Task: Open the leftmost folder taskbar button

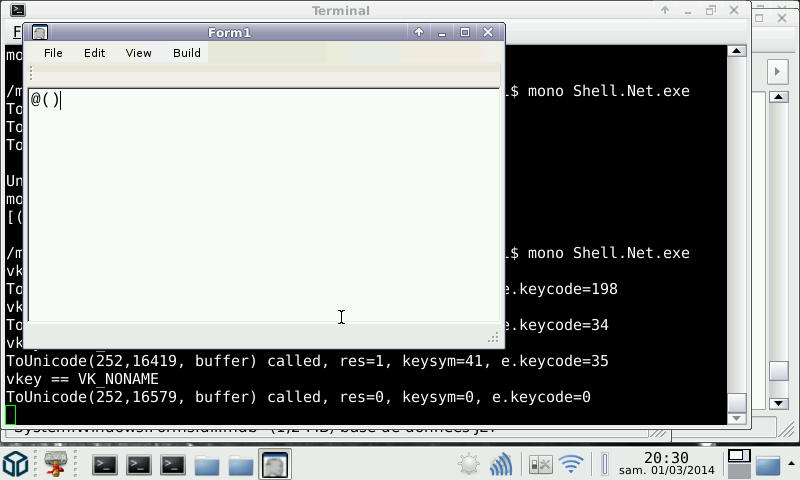Action: point(207,464)
